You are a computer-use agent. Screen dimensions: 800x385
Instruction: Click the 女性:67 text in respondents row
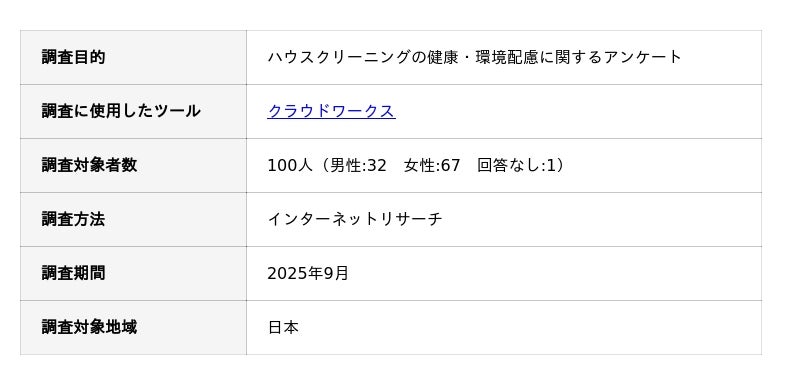(432, 165)
